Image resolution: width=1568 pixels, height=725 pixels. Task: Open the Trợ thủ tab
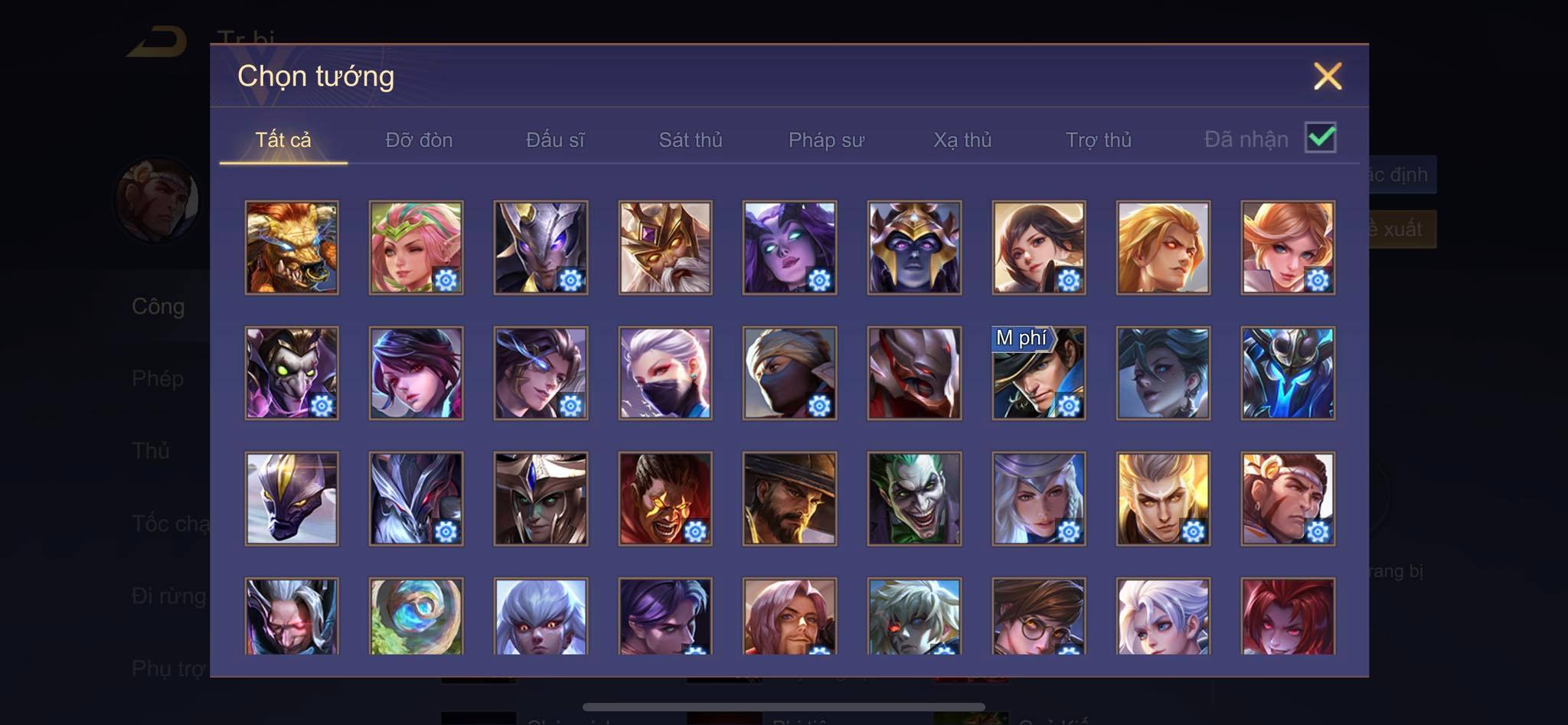pos(1099,140)
